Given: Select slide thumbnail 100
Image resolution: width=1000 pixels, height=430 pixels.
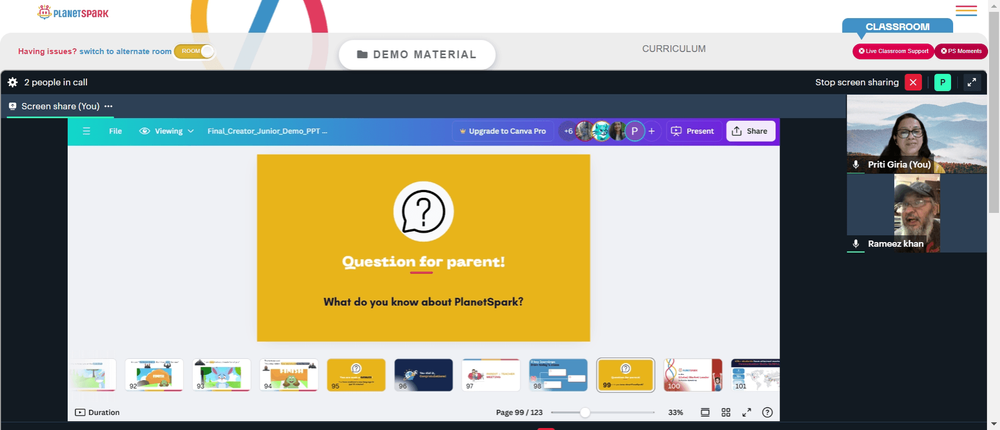Looking at the screenshot, I should tap(693, 375).
